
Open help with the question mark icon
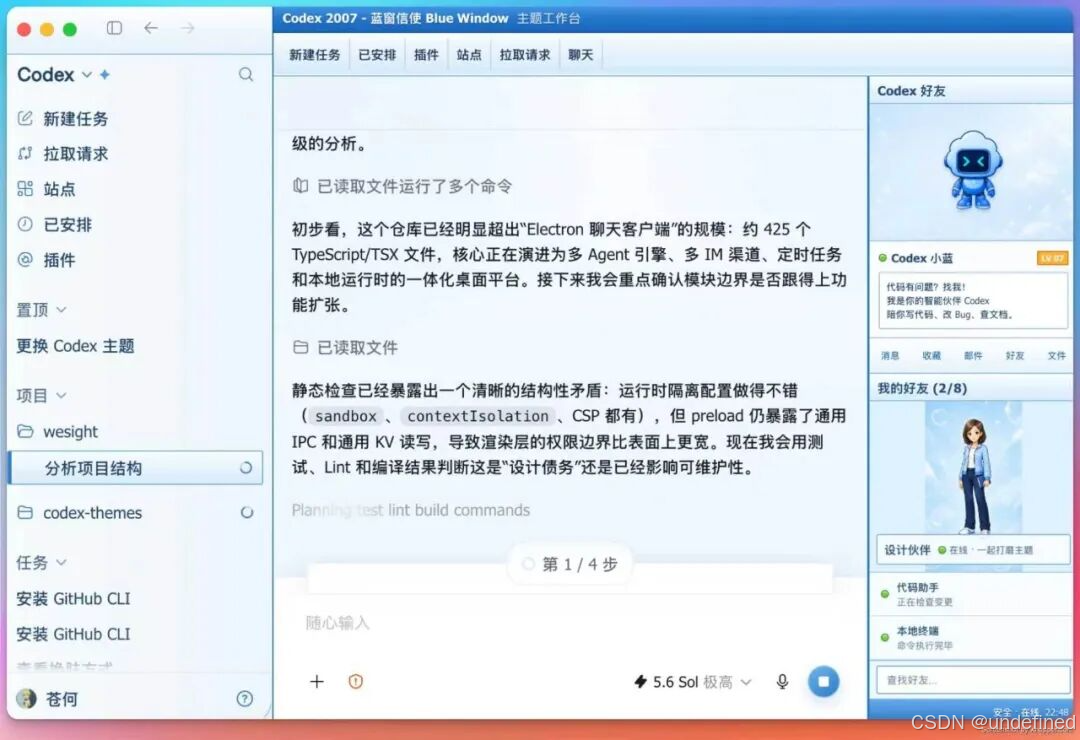click(x=245, y=699)
